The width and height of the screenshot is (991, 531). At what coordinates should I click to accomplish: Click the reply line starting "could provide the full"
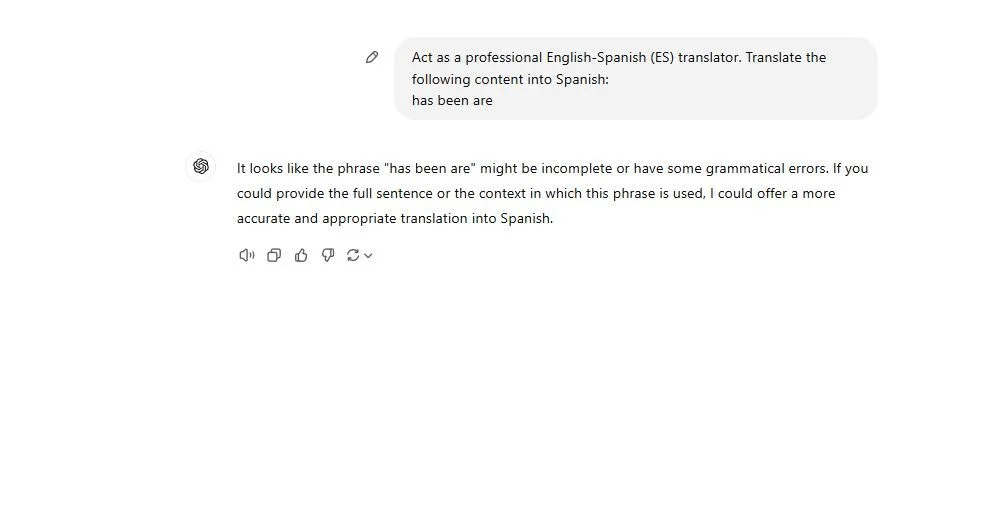536,193
